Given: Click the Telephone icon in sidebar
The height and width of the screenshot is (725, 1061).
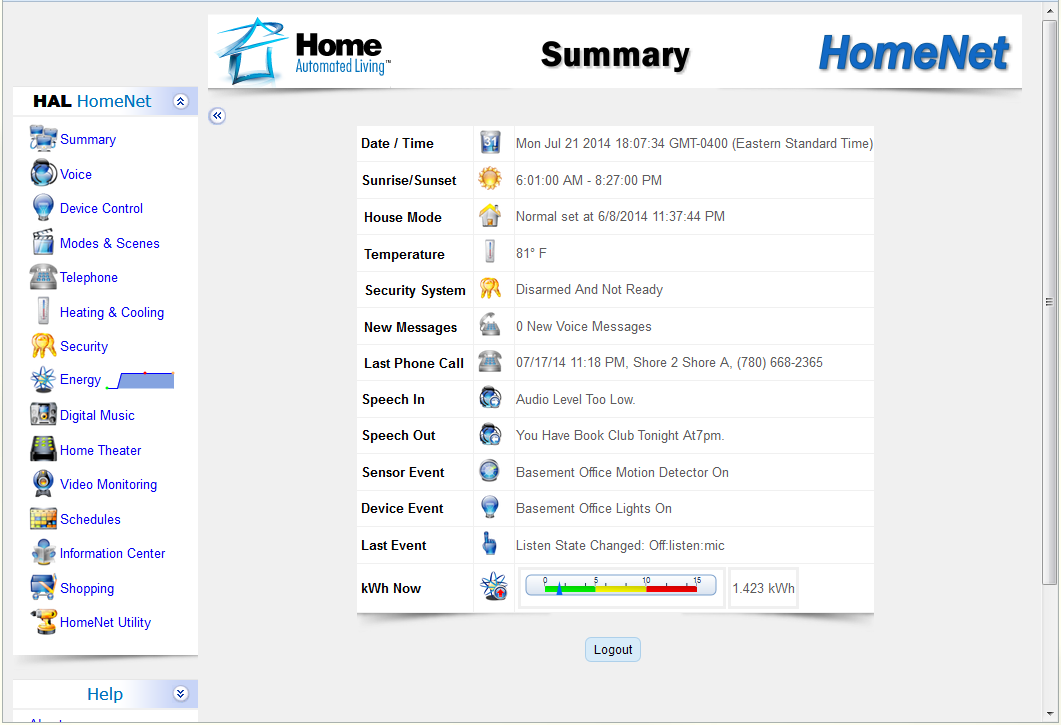Looking at the screenshot, I should pyautogui.click(x=43, y=277).
